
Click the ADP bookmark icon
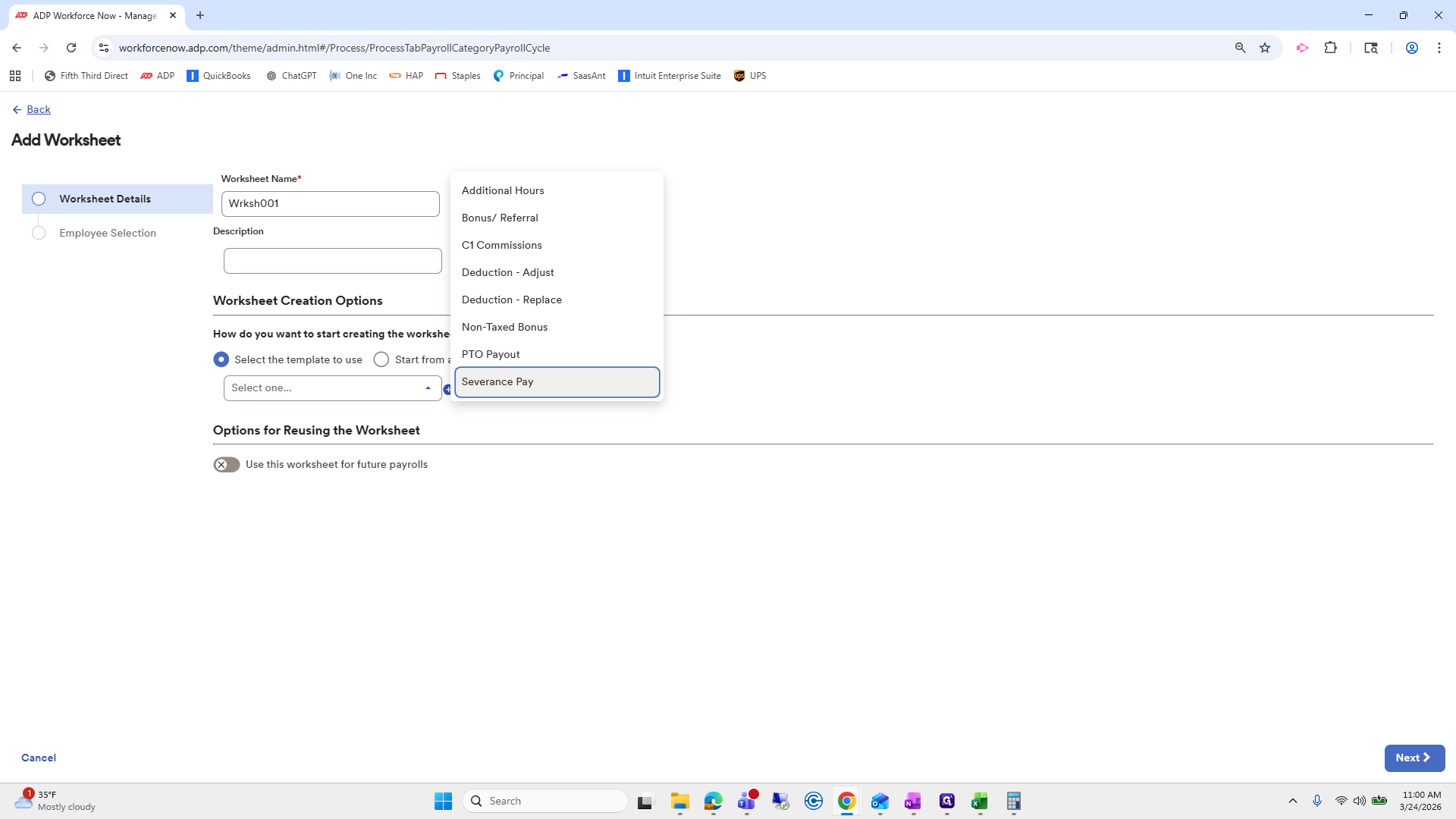coord(146,76)
